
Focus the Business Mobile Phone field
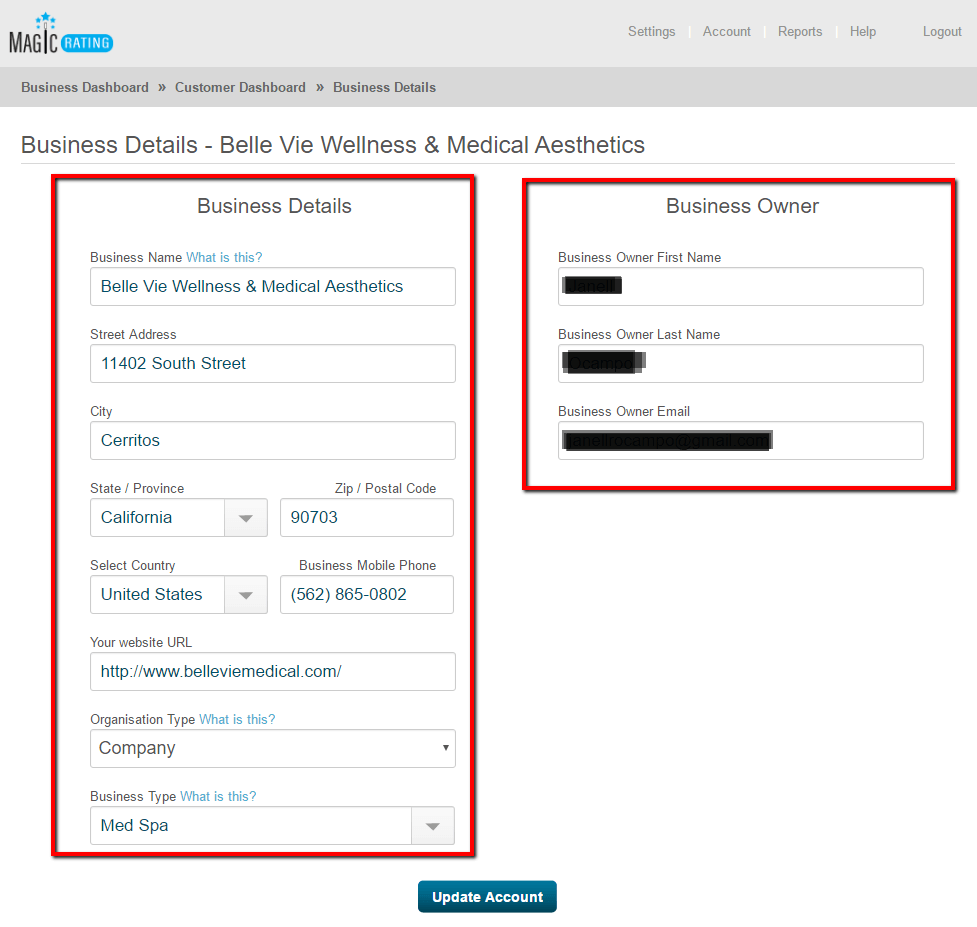(367, 595)
